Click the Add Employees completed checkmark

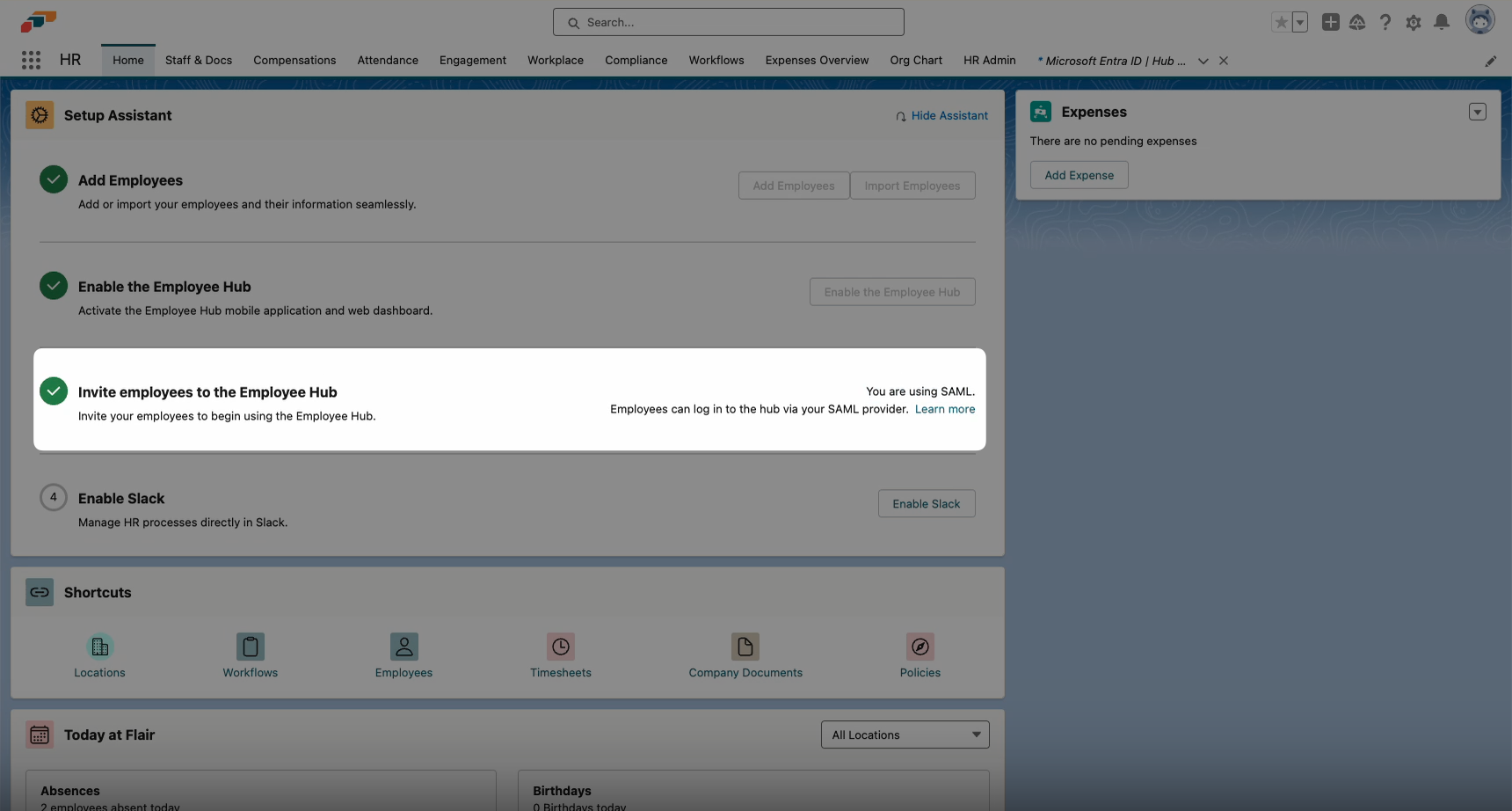[x=54, y=179]
